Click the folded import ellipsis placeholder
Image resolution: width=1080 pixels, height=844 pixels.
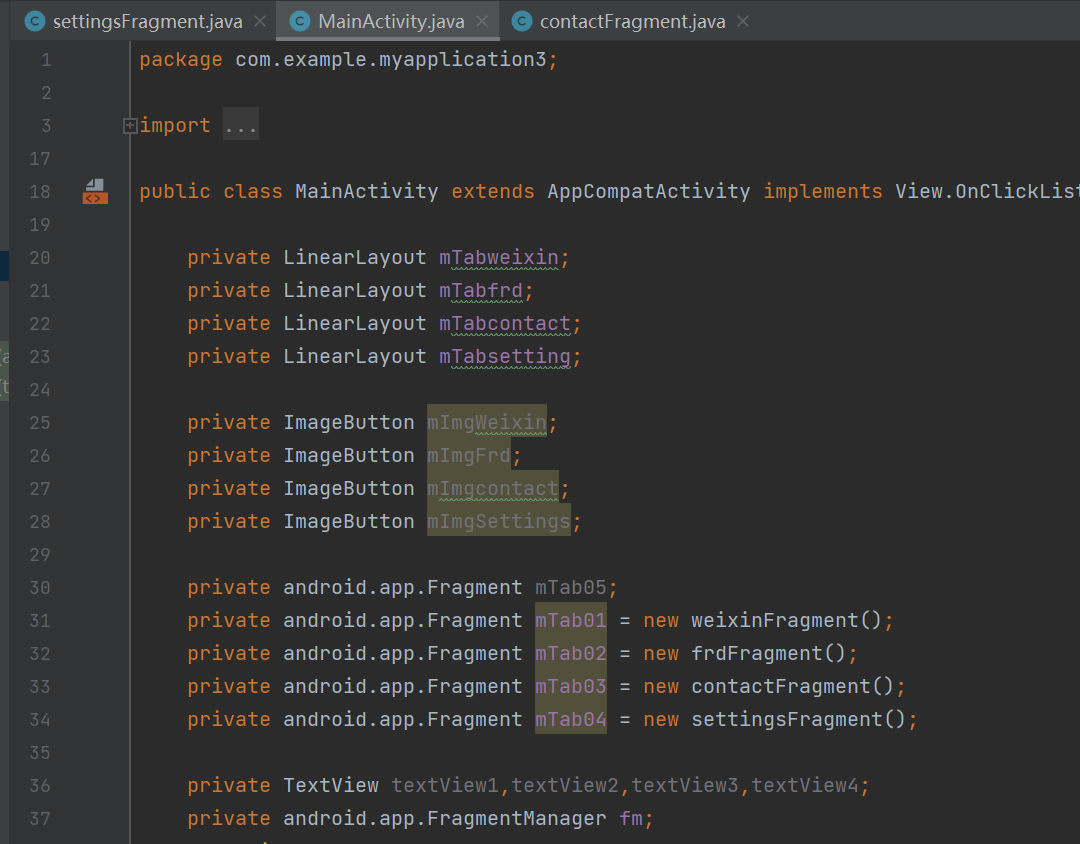(241, 125)
